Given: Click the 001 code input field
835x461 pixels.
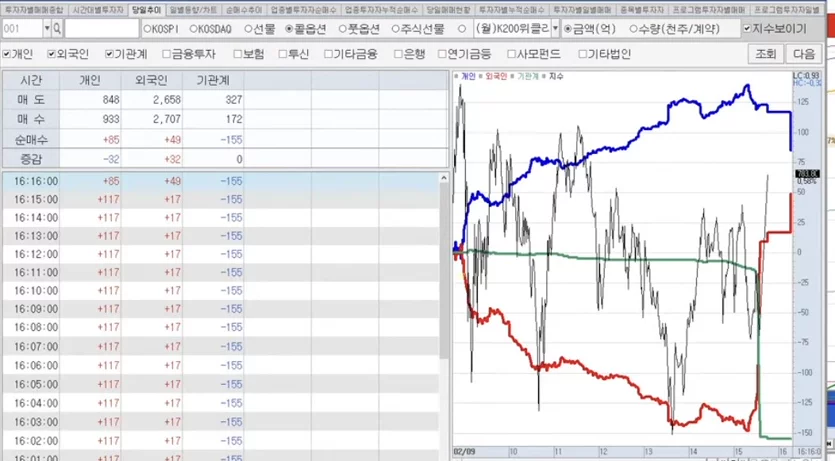Looking at the screenshot, I should [x=22, y=29].
